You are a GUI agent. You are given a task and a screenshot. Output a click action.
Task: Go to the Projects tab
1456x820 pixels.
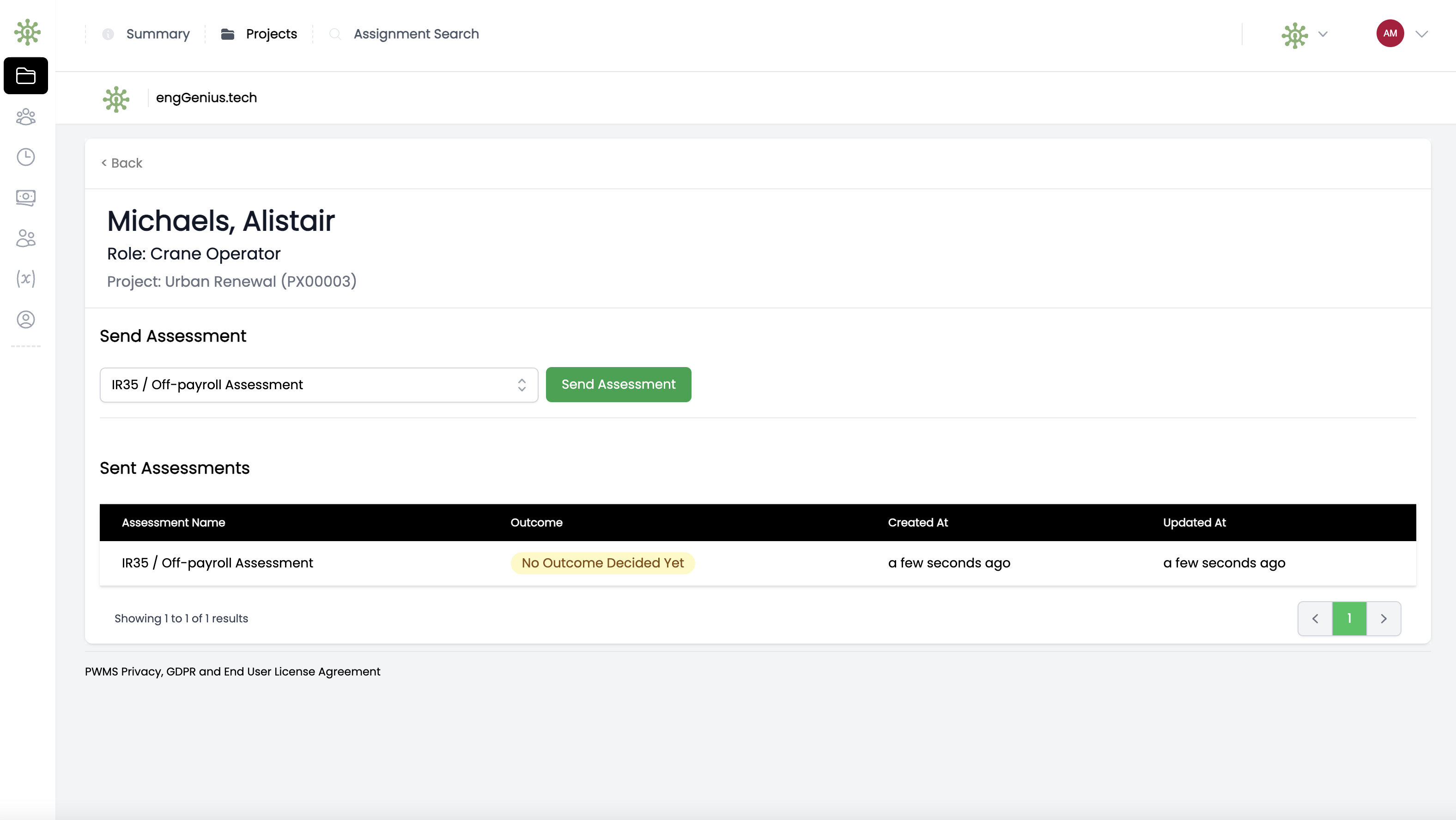click(x=271, y=34)
